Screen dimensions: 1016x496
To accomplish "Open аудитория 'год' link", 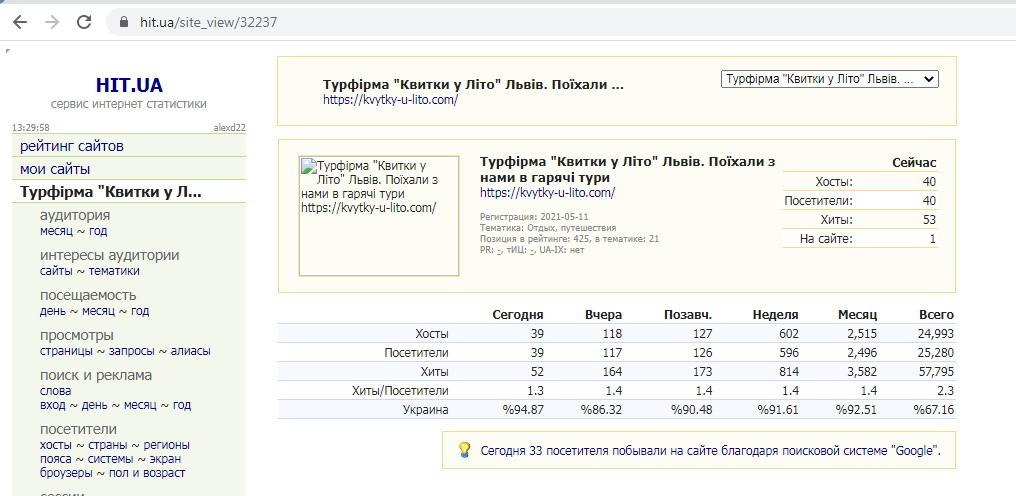I will click(98, 231).
